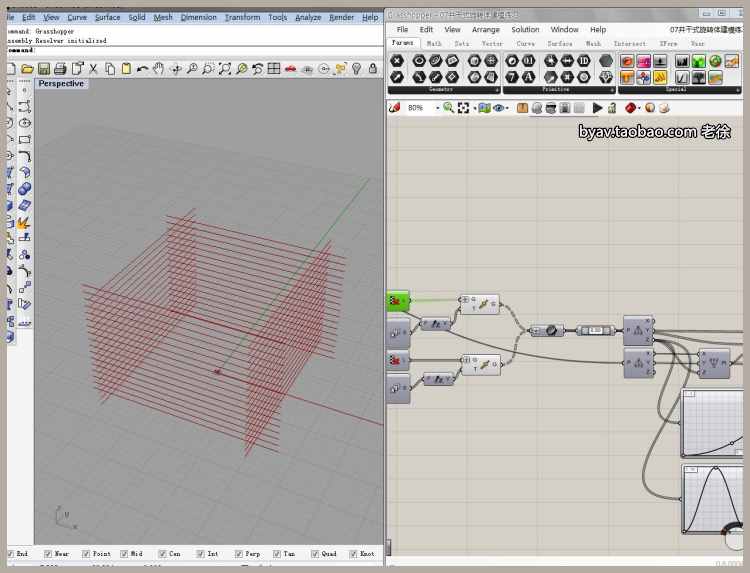Open the Surface menu in Rhino
This screenshot has height=573, width=750.
click(x=107, y=17)
